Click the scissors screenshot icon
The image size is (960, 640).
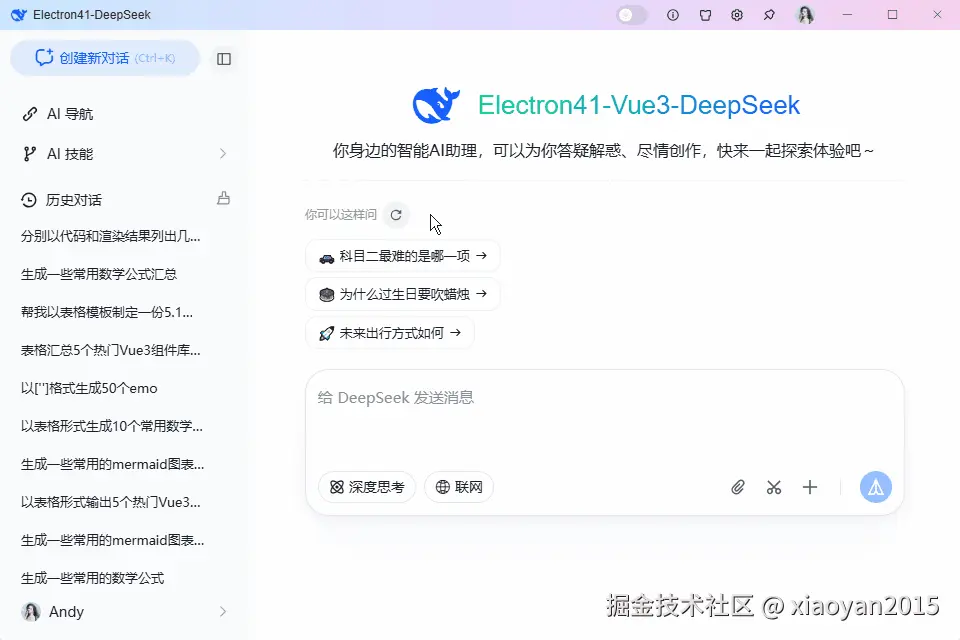774,487
